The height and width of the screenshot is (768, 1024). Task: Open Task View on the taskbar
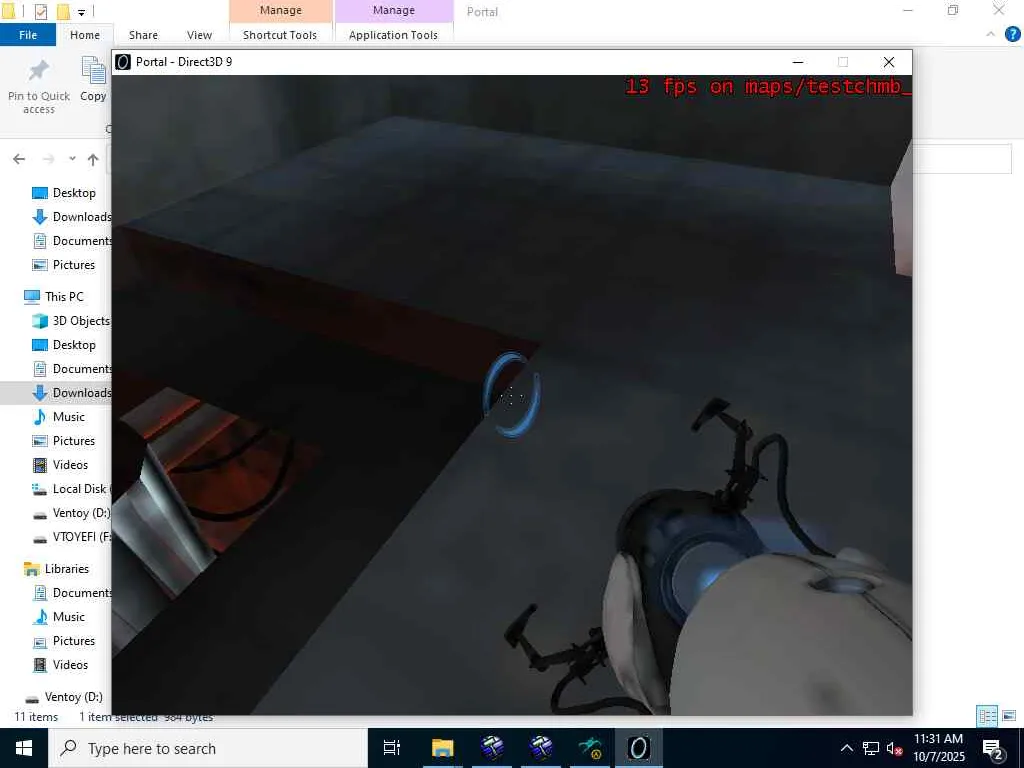click(x=392, y=748)
